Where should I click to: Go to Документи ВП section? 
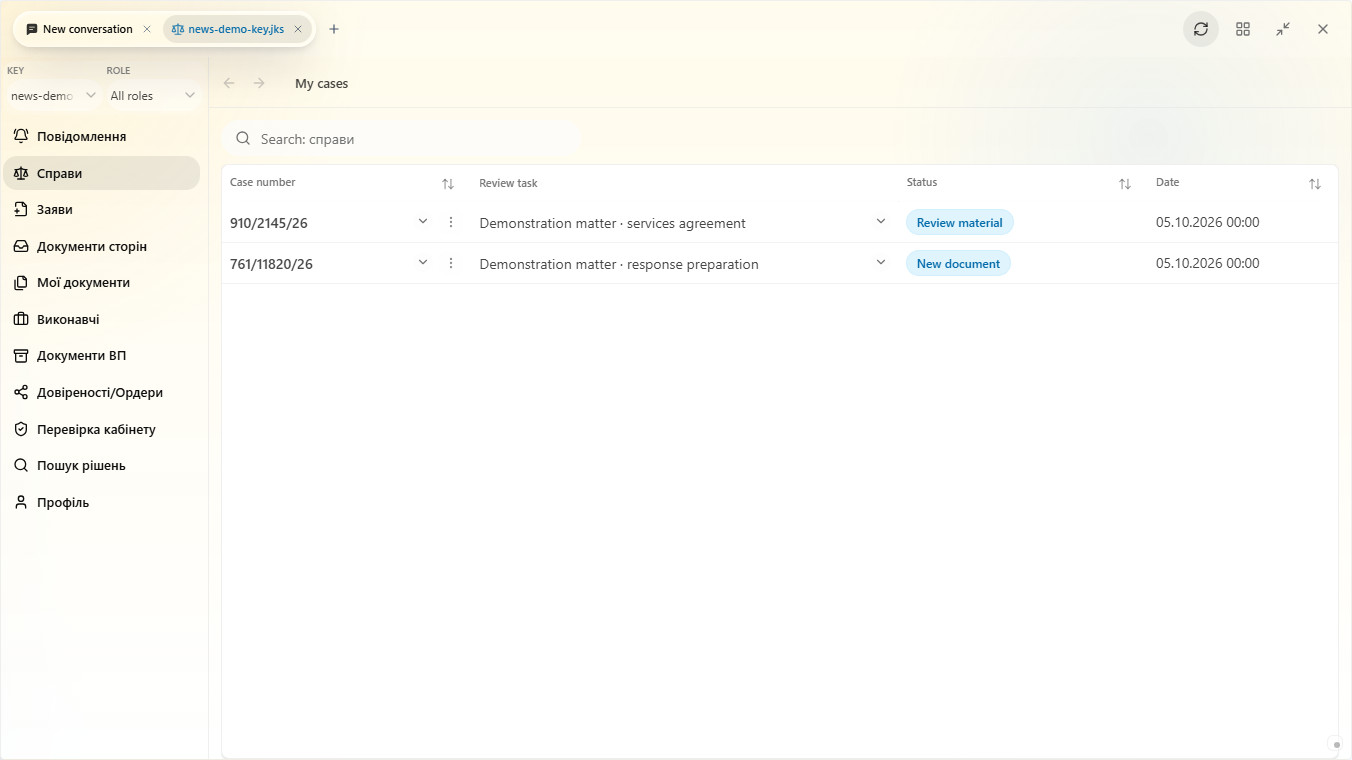coord(102,356)
